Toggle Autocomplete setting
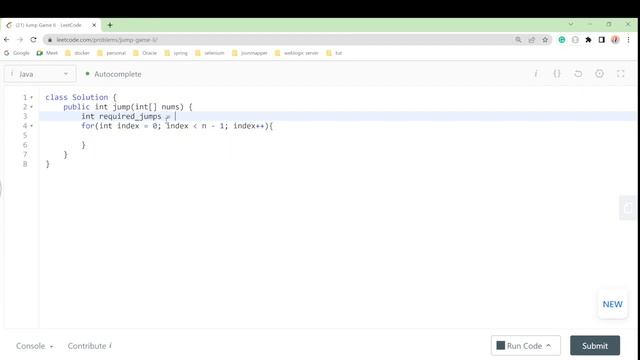Viewport: 640px width, 360px height. point(113,74)
